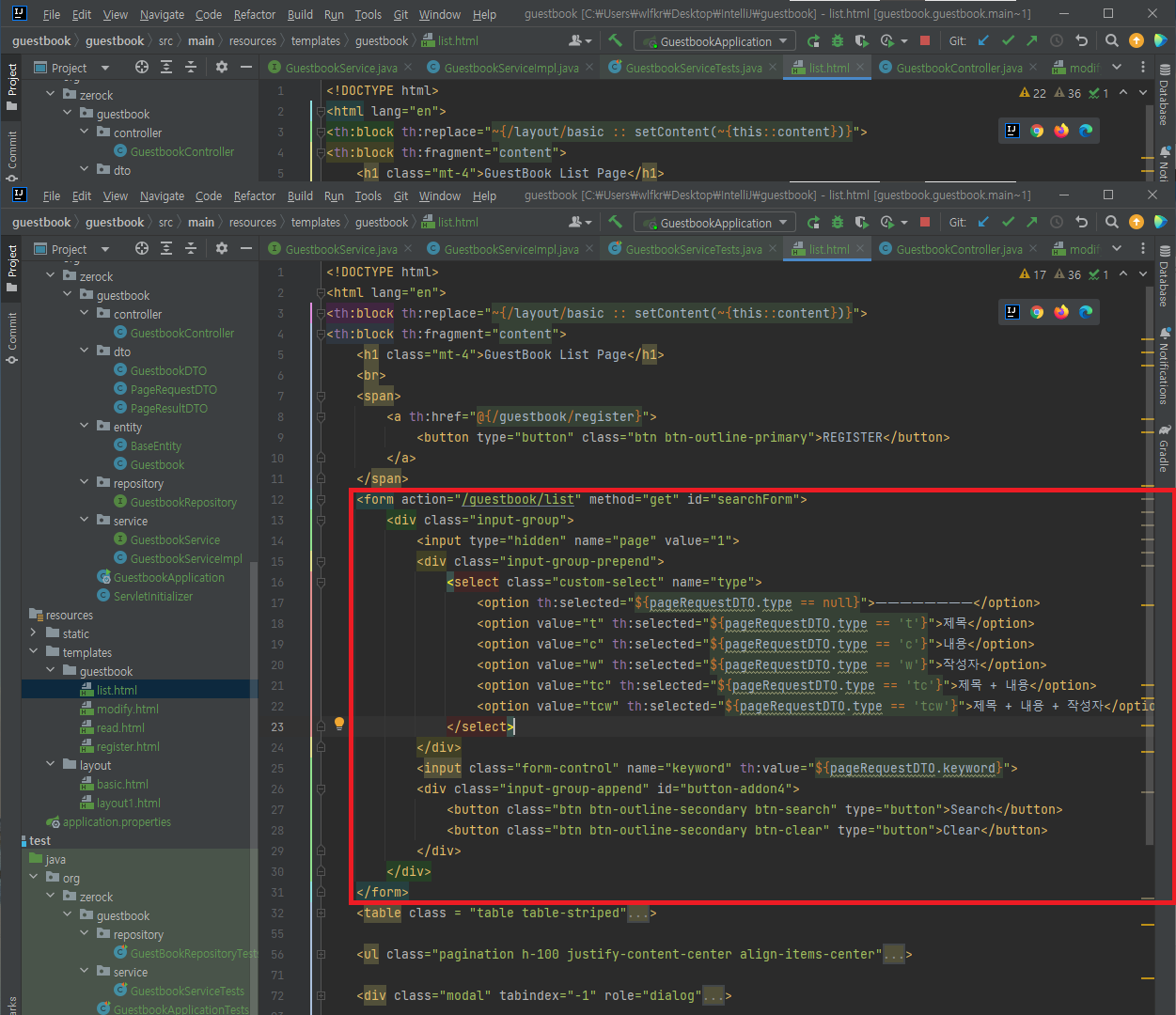Open the Build menu in the background window
1176x1015 pixels.
click(x=300, y=14)
